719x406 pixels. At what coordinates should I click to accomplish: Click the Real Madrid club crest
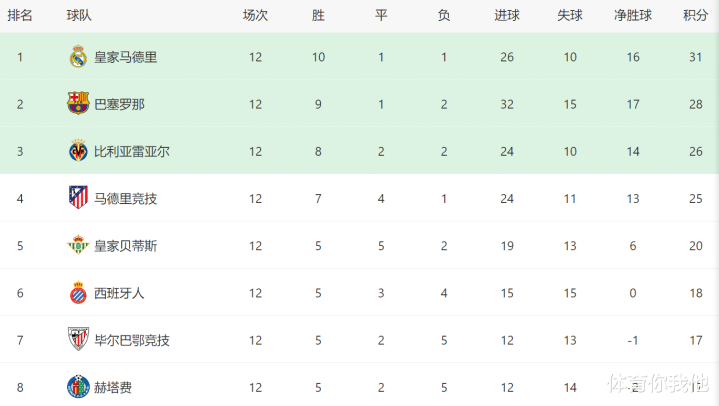click(78, 57)
